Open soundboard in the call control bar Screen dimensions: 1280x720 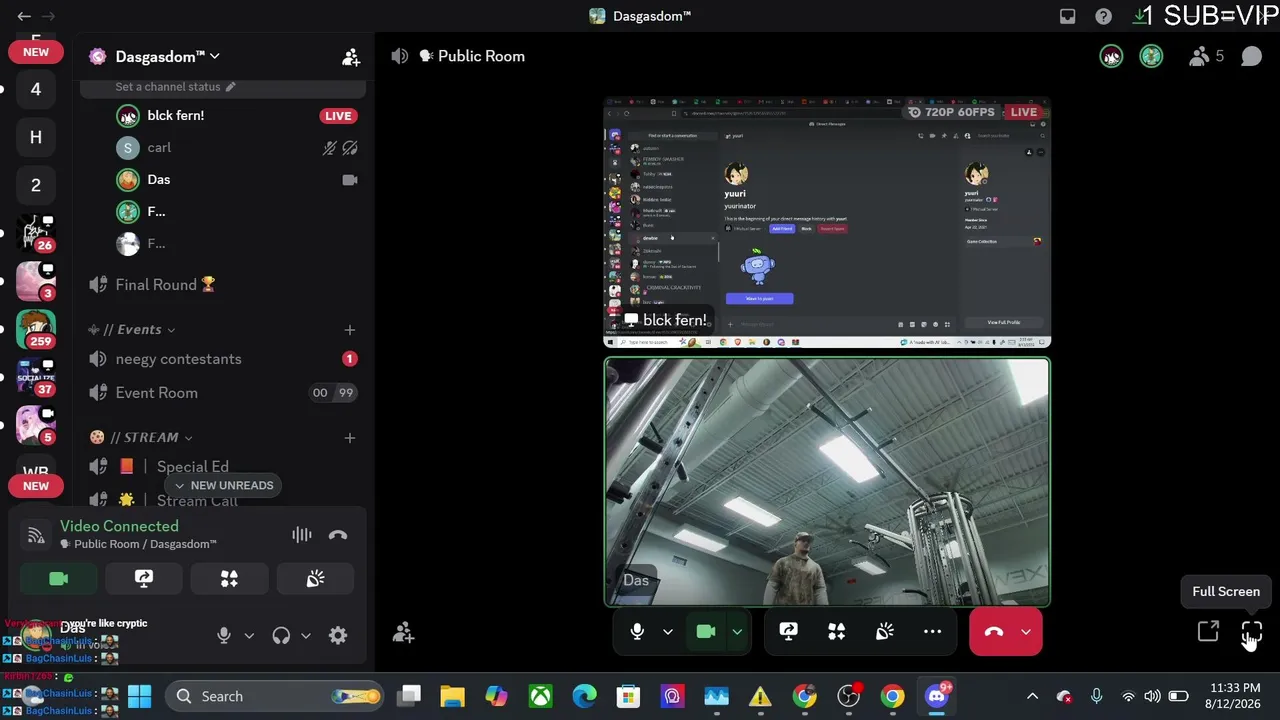[x=884, y=631]
